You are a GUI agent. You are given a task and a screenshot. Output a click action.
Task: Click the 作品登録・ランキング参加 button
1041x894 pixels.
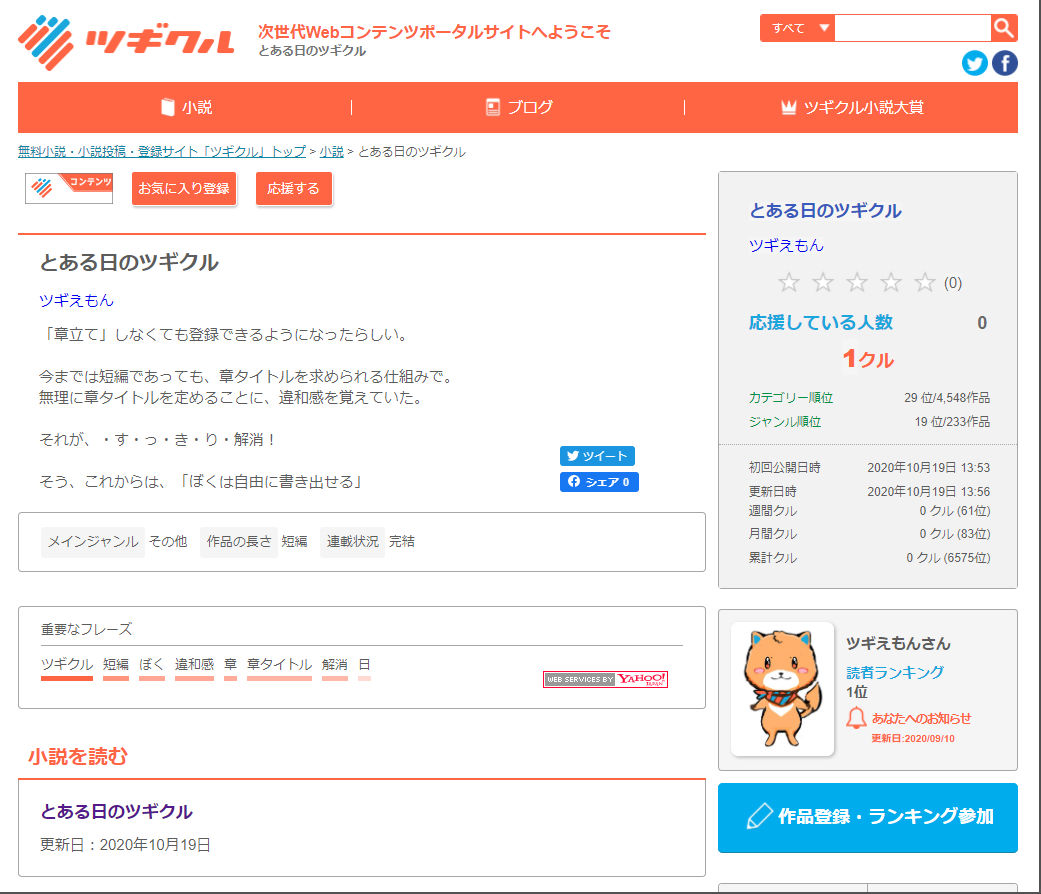click(x=867, y=816)
